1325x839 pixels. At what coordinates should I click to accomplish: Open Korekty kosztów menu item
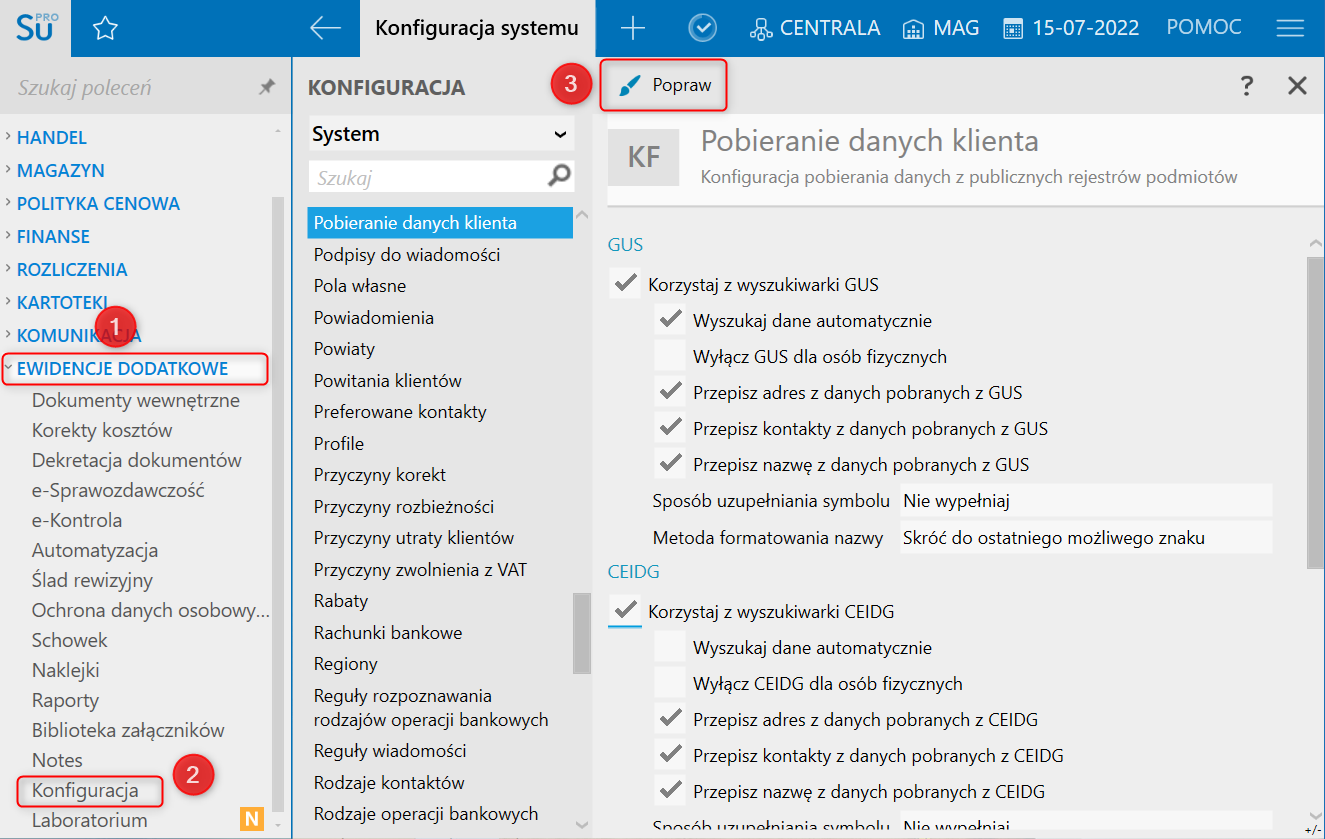(x=102, y=430)
